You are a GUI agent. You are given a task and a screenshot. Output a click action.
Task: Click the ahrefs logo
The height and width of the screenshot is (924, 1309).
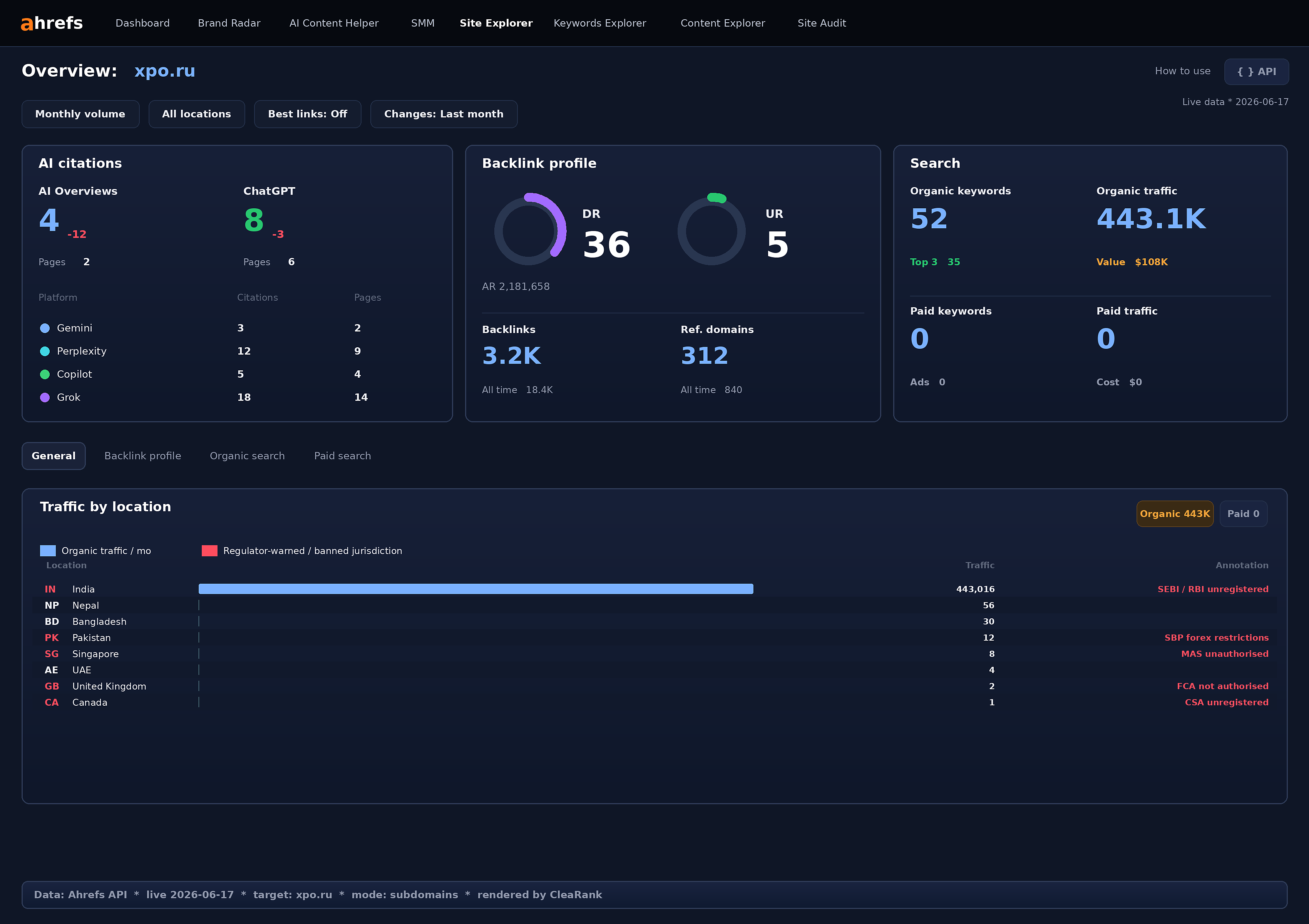coord(52,23)
